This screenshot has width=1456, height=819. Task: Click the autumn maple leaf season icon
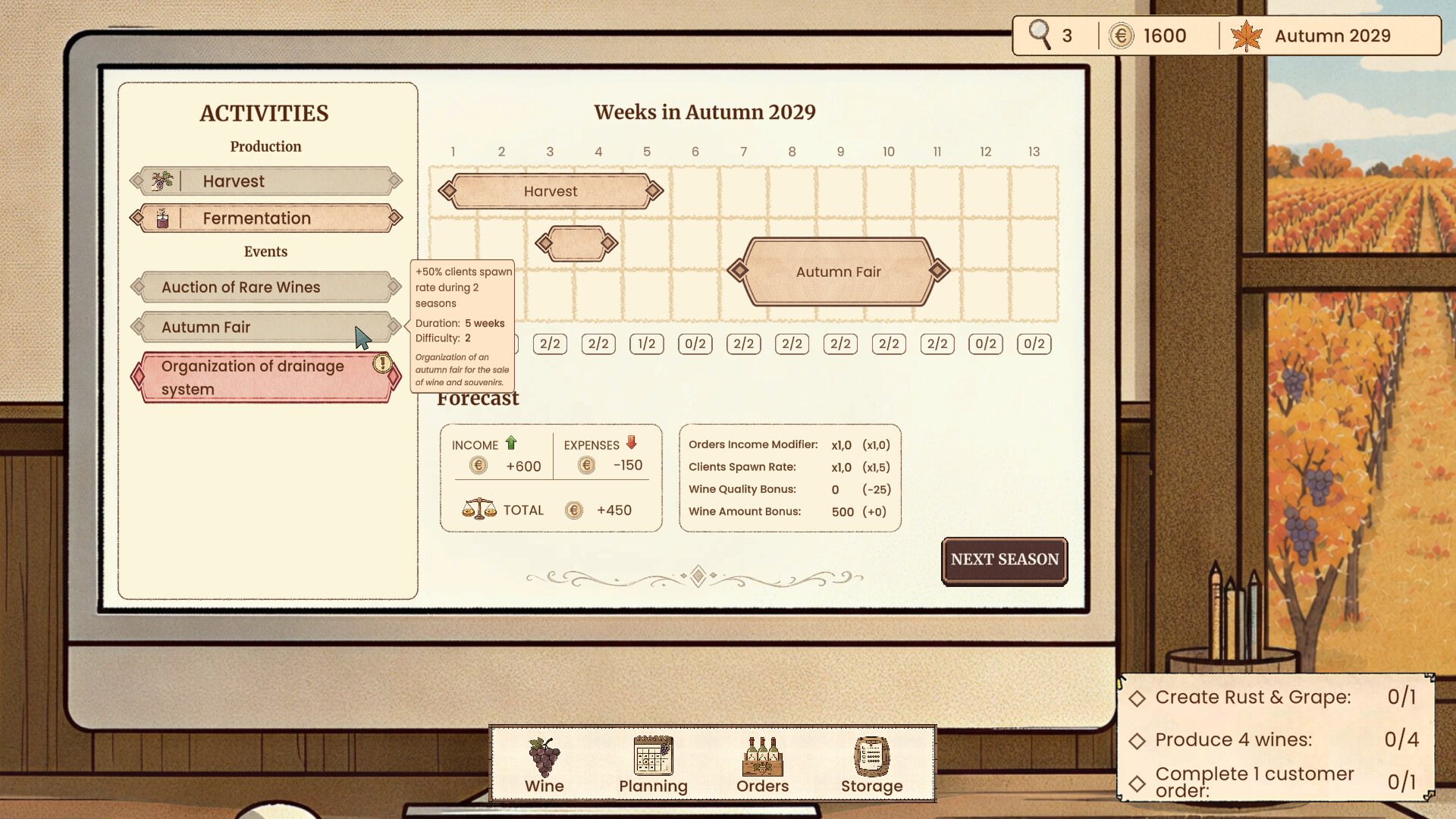pos(1247,36)
